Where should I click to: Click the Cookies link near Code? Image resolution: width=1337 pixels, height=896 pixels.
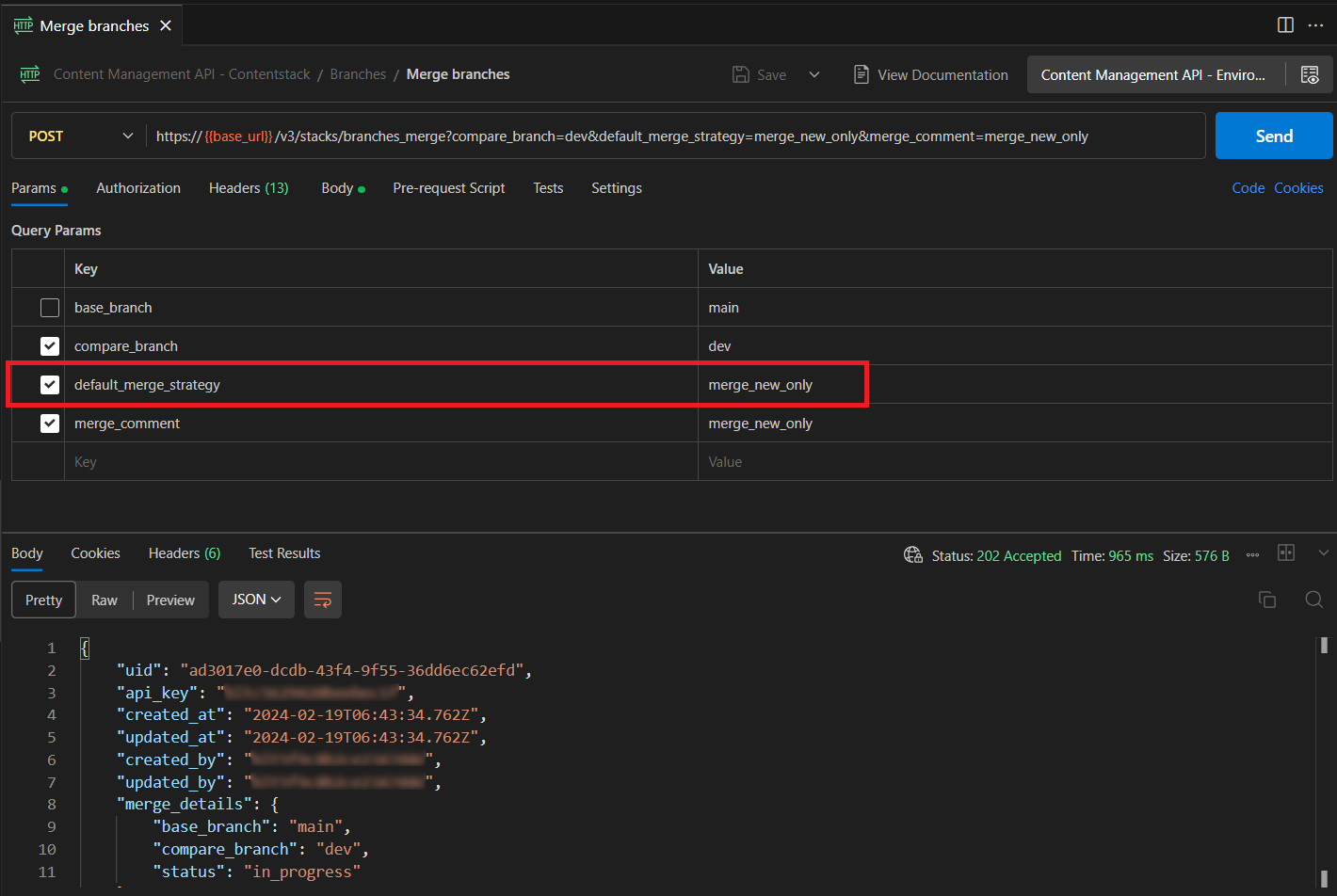click(x=1298, y=188)
